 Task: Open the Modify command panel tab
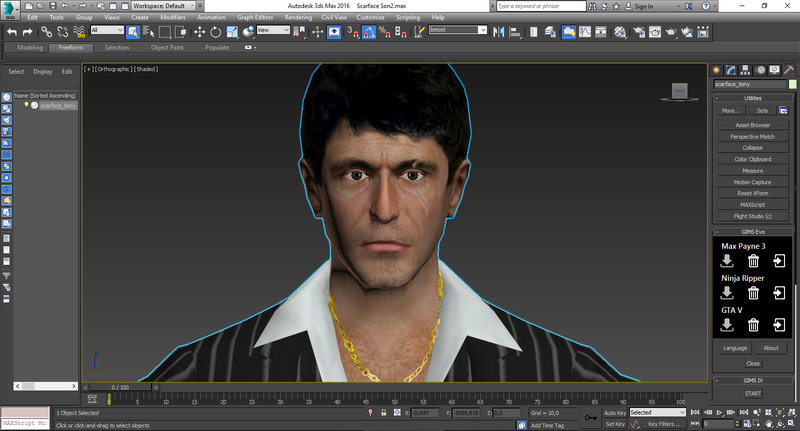coord(731,70)
